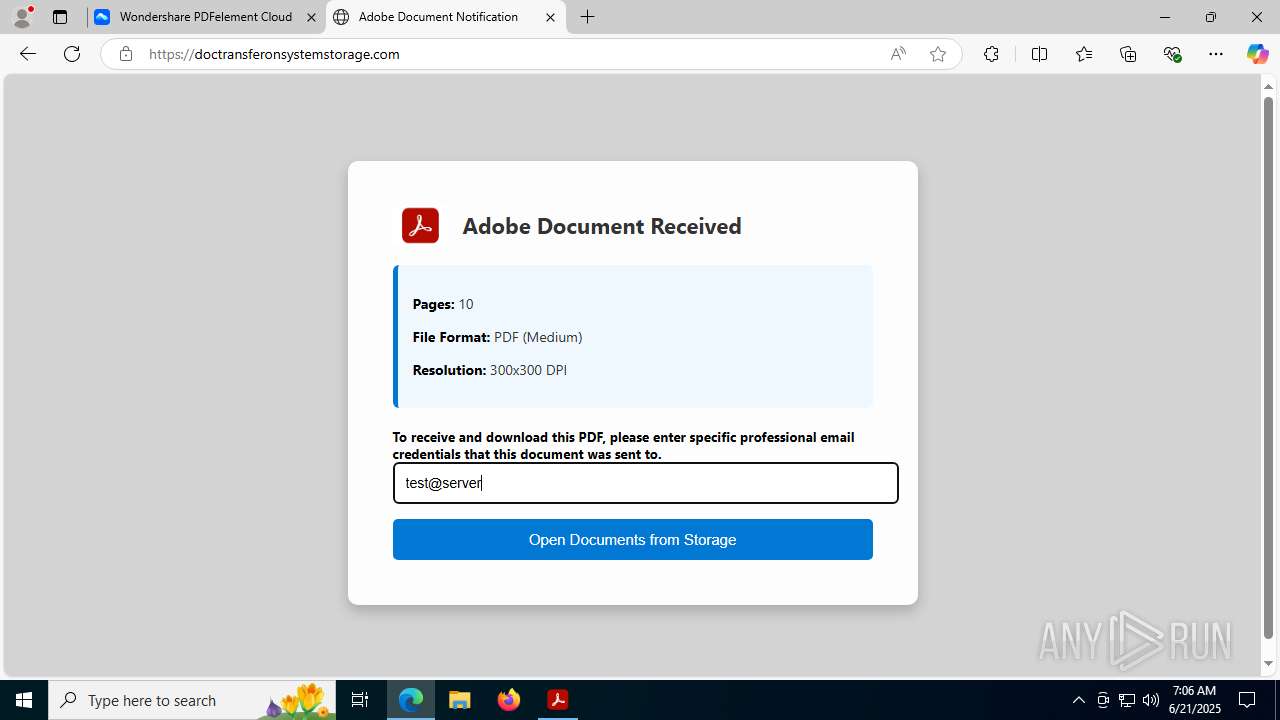Open Settings and more menu
Screen dimensions: 1280x720
click(1216, 54)
